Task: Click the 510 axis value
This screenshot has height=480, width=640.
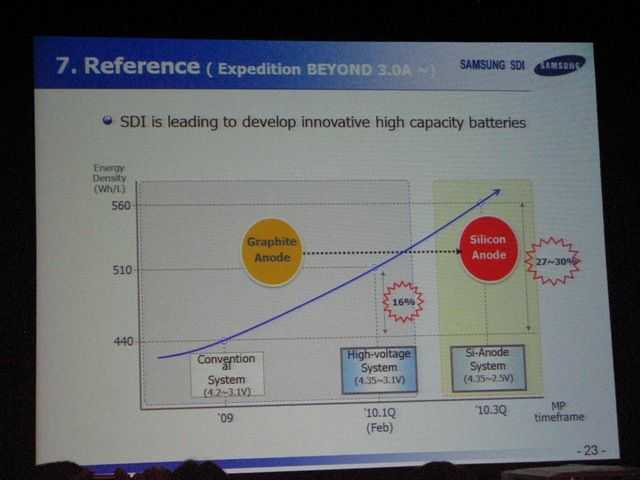Action: click(122, 270)
